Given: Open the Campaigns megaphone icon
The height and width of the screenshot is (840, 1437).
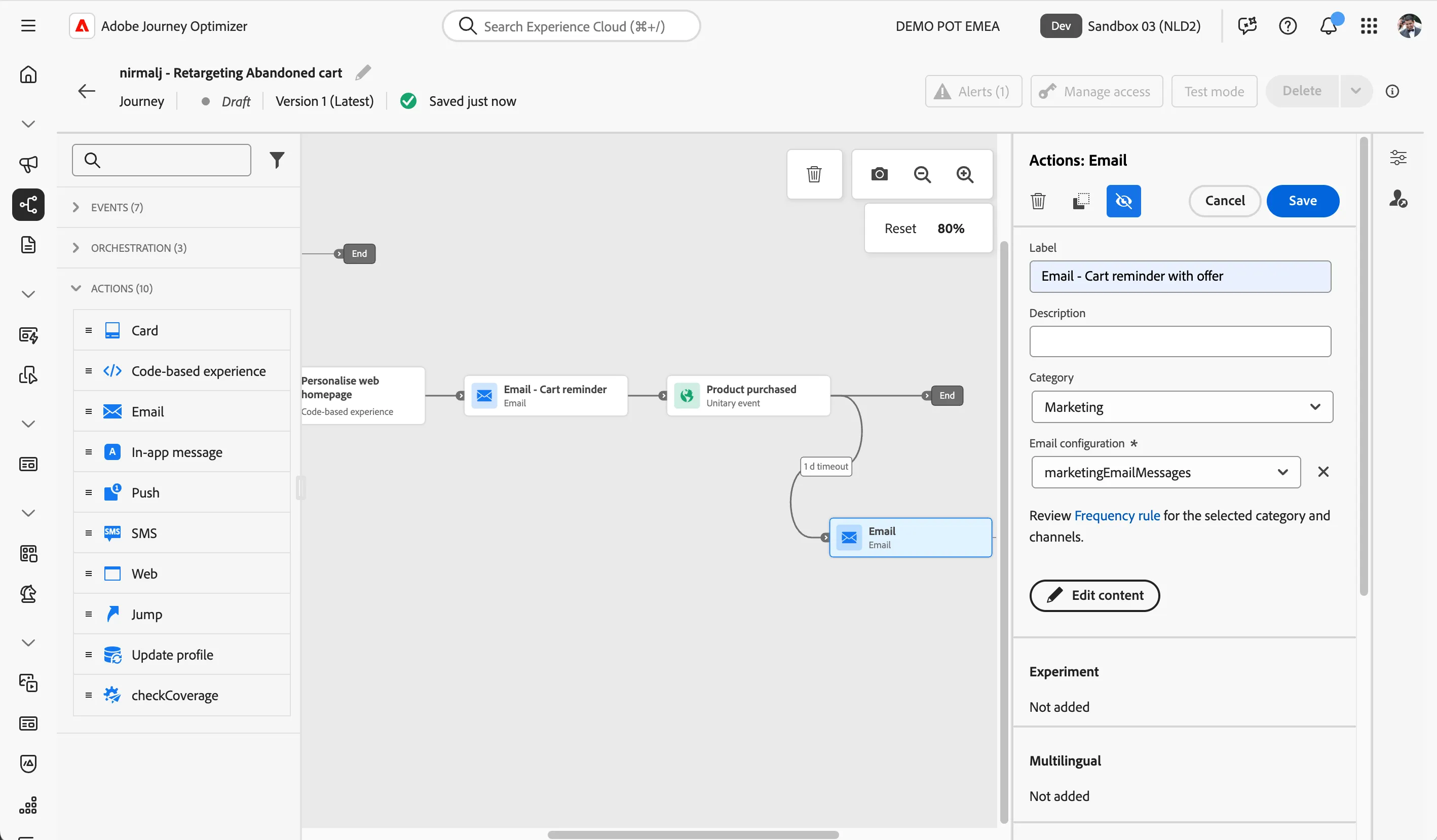Looking at the screenshot, I should pos(28,164).
